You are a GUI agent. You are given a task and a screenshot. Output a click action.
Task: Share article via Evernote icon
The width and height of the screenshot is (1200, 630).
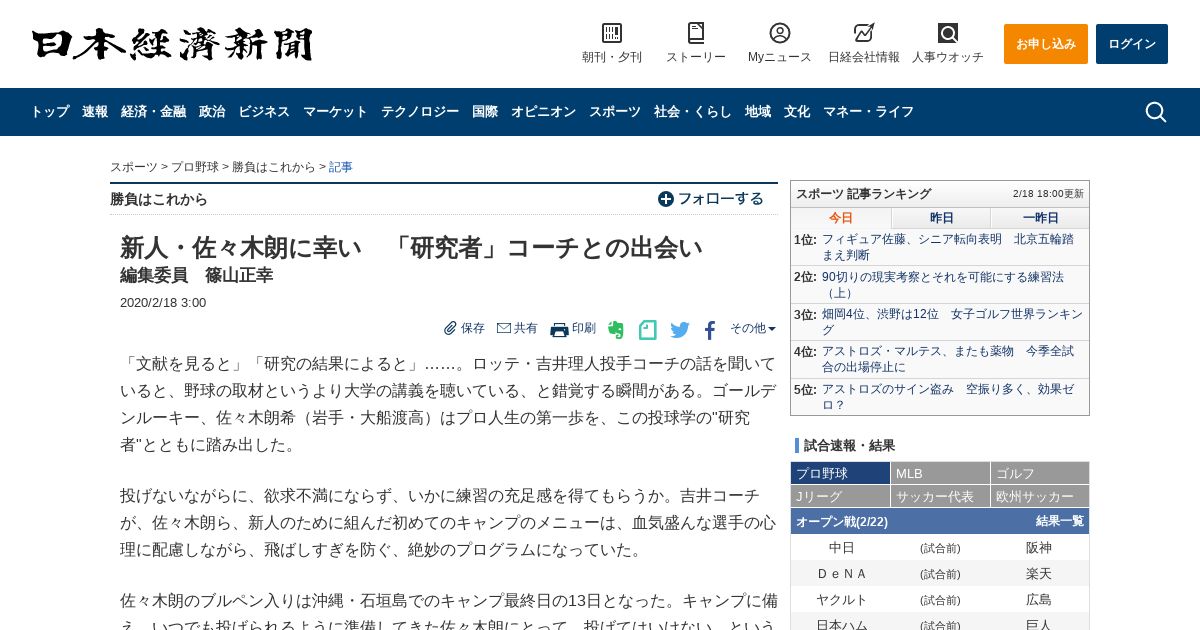(x=616, y=330)
